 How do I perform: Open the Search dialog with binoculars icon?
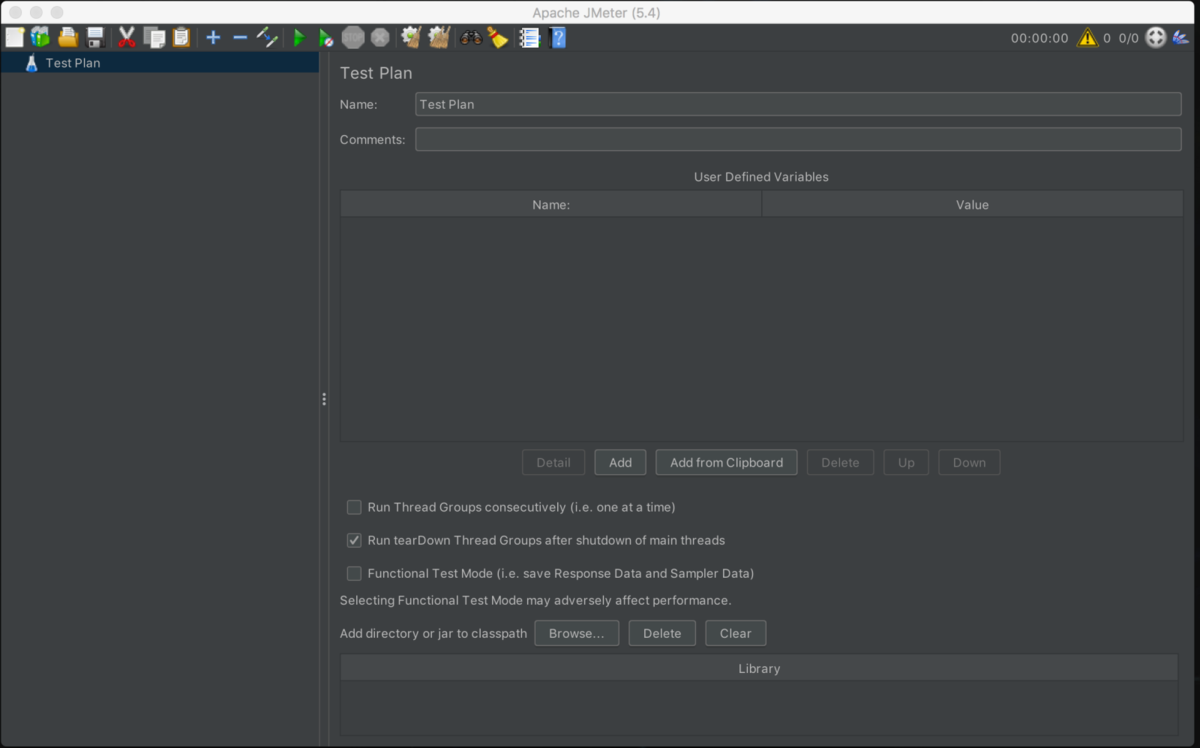470,37
